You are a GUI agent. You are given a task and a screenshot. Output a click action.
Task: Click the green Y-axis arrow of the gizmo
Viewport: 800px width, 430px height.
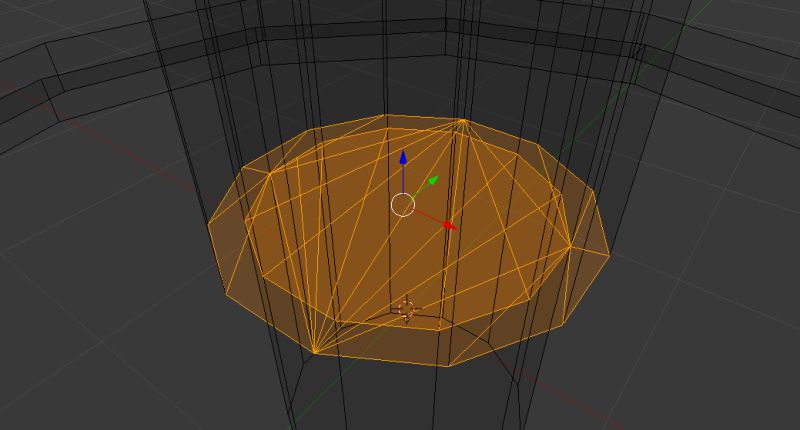(433, 181)
